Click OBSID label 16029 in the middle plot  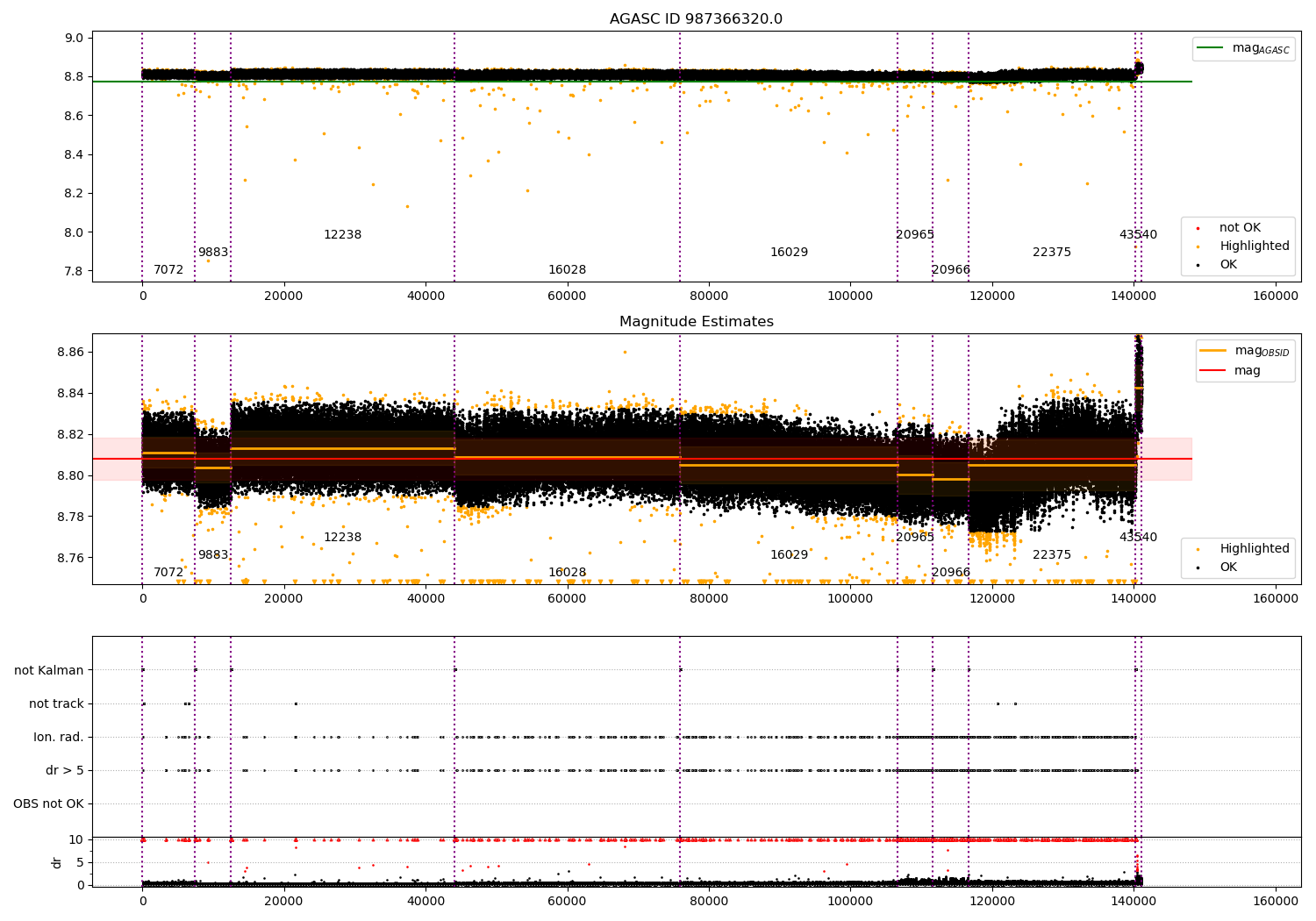789,555
